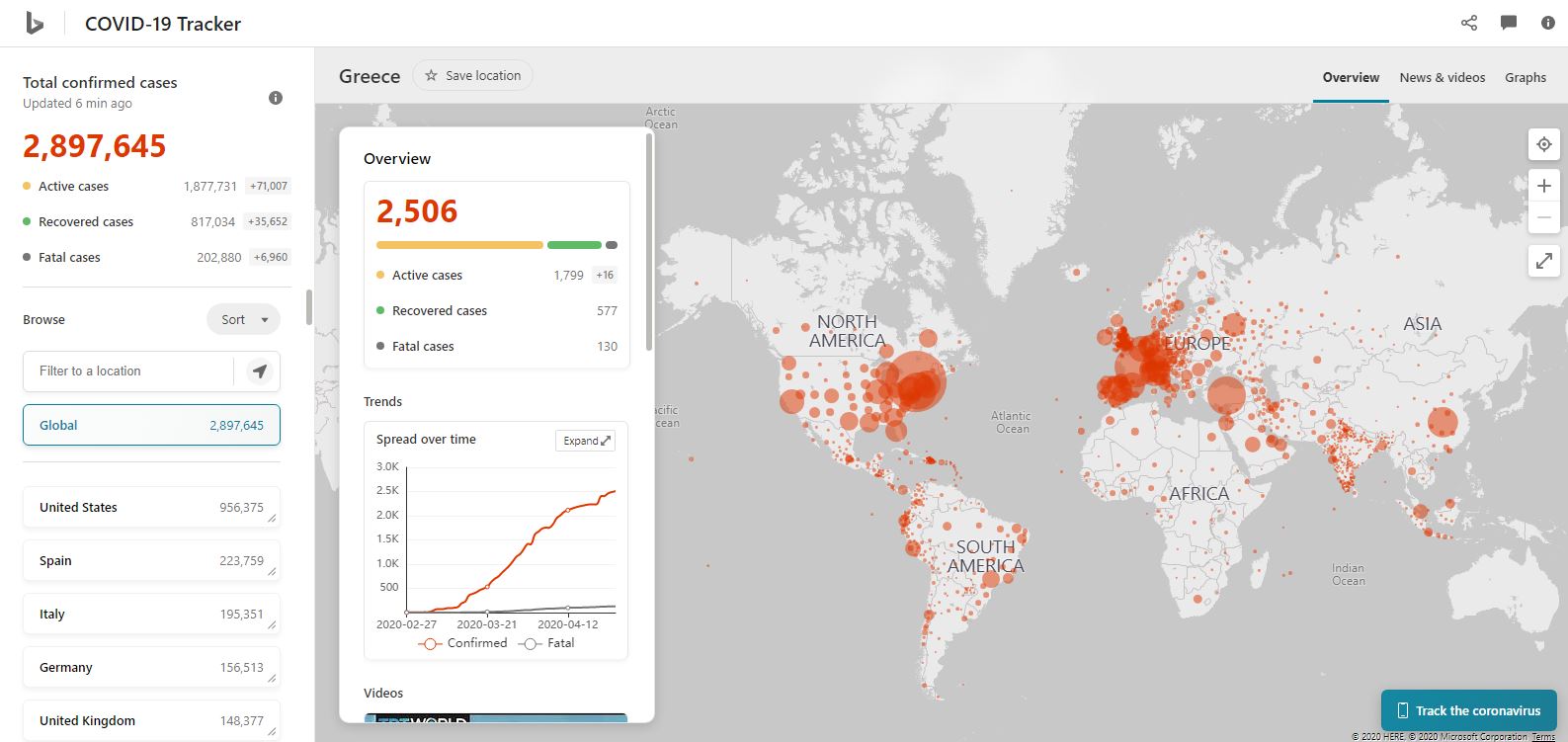This screenshot has height=742, width=1568.
Task: Click the EUROPE map label
Action: [x=1197, y=344]
